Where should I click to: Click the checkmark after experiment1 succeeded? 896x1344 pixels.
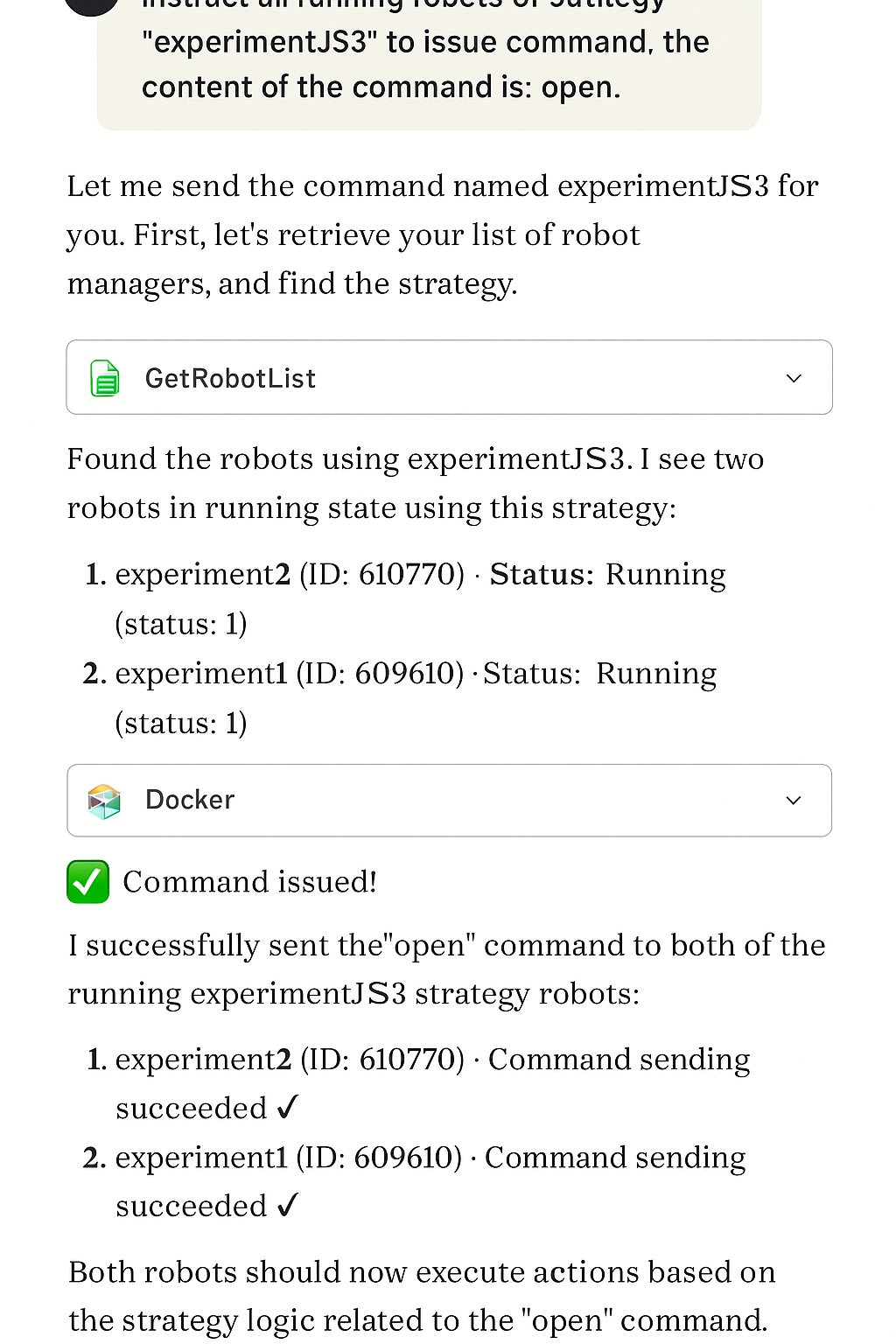click(288, 1206)
